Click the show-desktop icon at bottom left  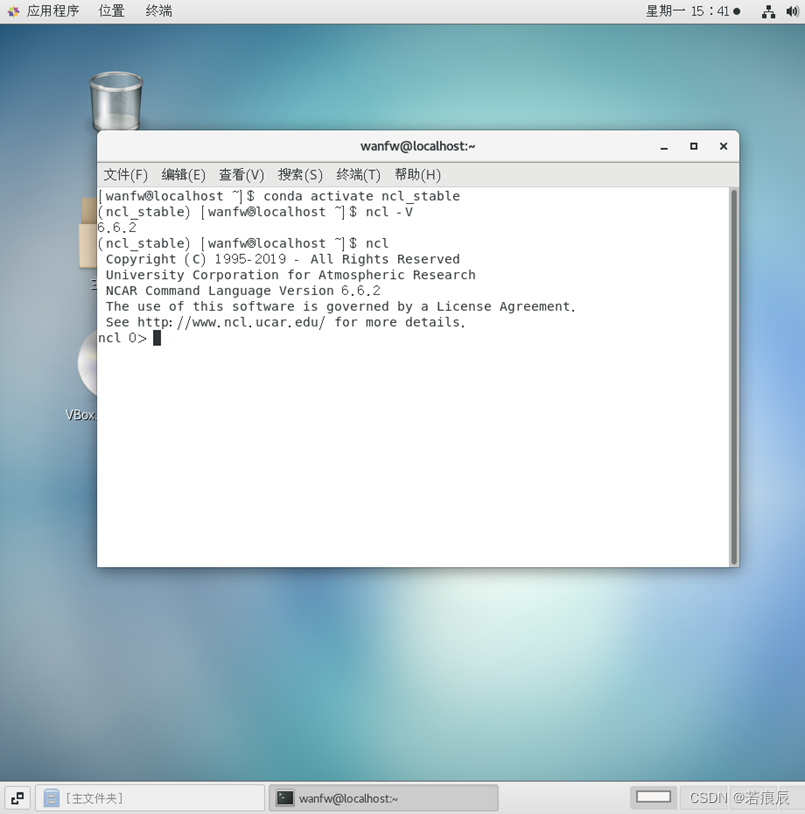coord(16,797)
